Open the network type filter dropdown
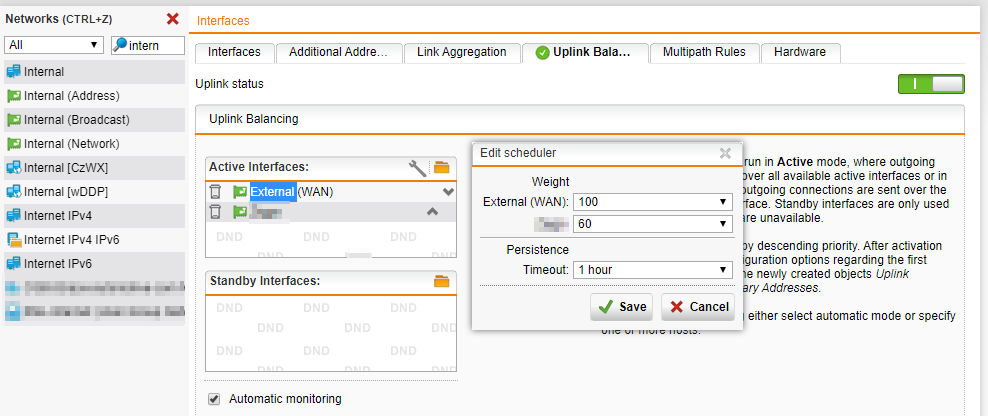Screen dimensions: 988x416 [55, 45]
